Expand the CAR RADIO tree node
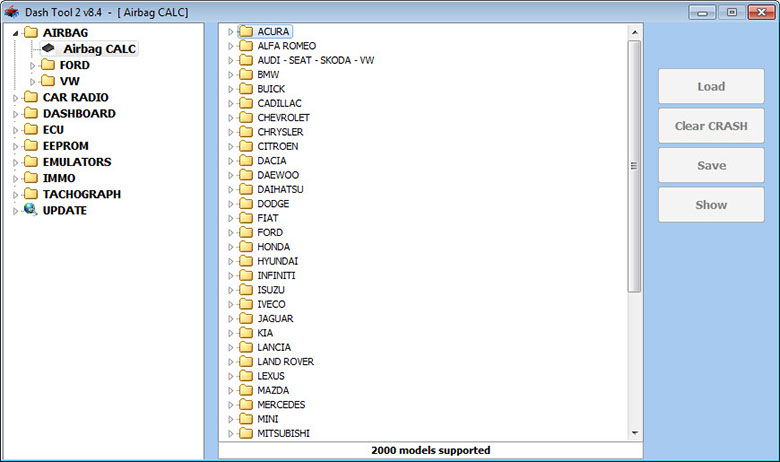 click(x=15, y=98)
